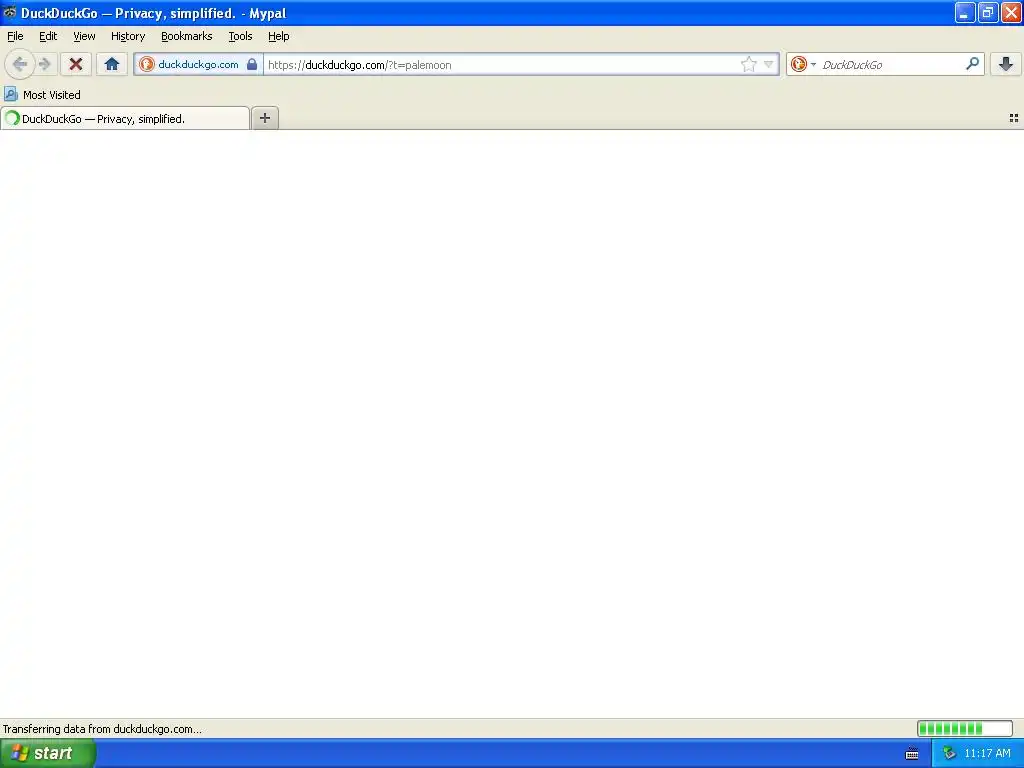Click the 'Transferring data from duckduckgo.com...' status text

coord(102,729)
